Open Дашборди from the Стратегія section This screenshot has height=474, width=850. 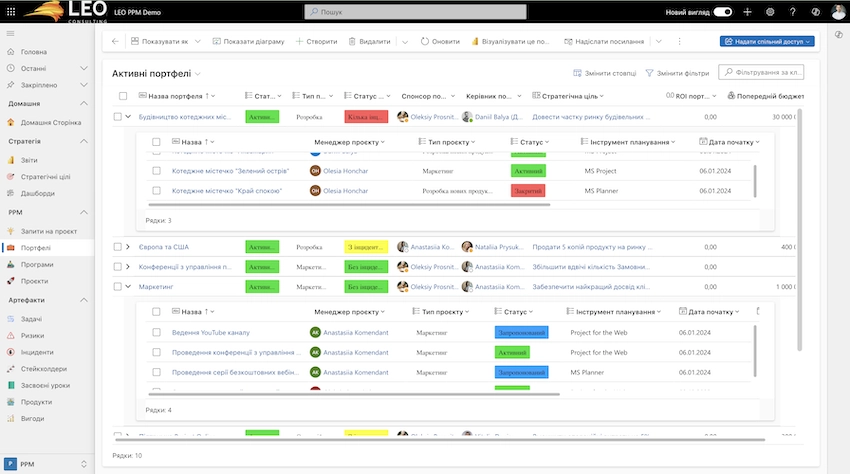click(38, 193)
